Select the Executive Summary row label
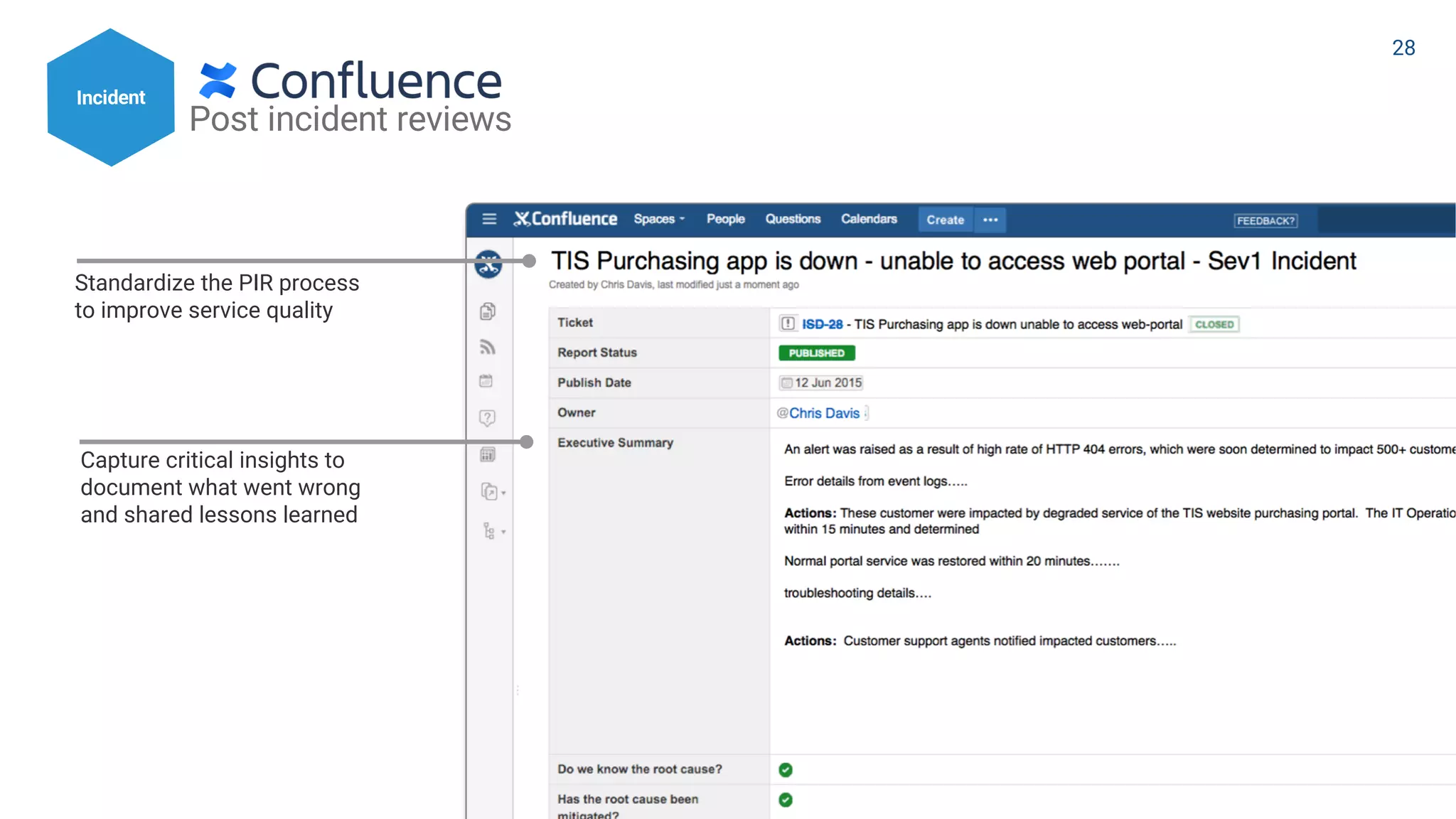The image size is (1456, 819). click(x=615, y=442)
